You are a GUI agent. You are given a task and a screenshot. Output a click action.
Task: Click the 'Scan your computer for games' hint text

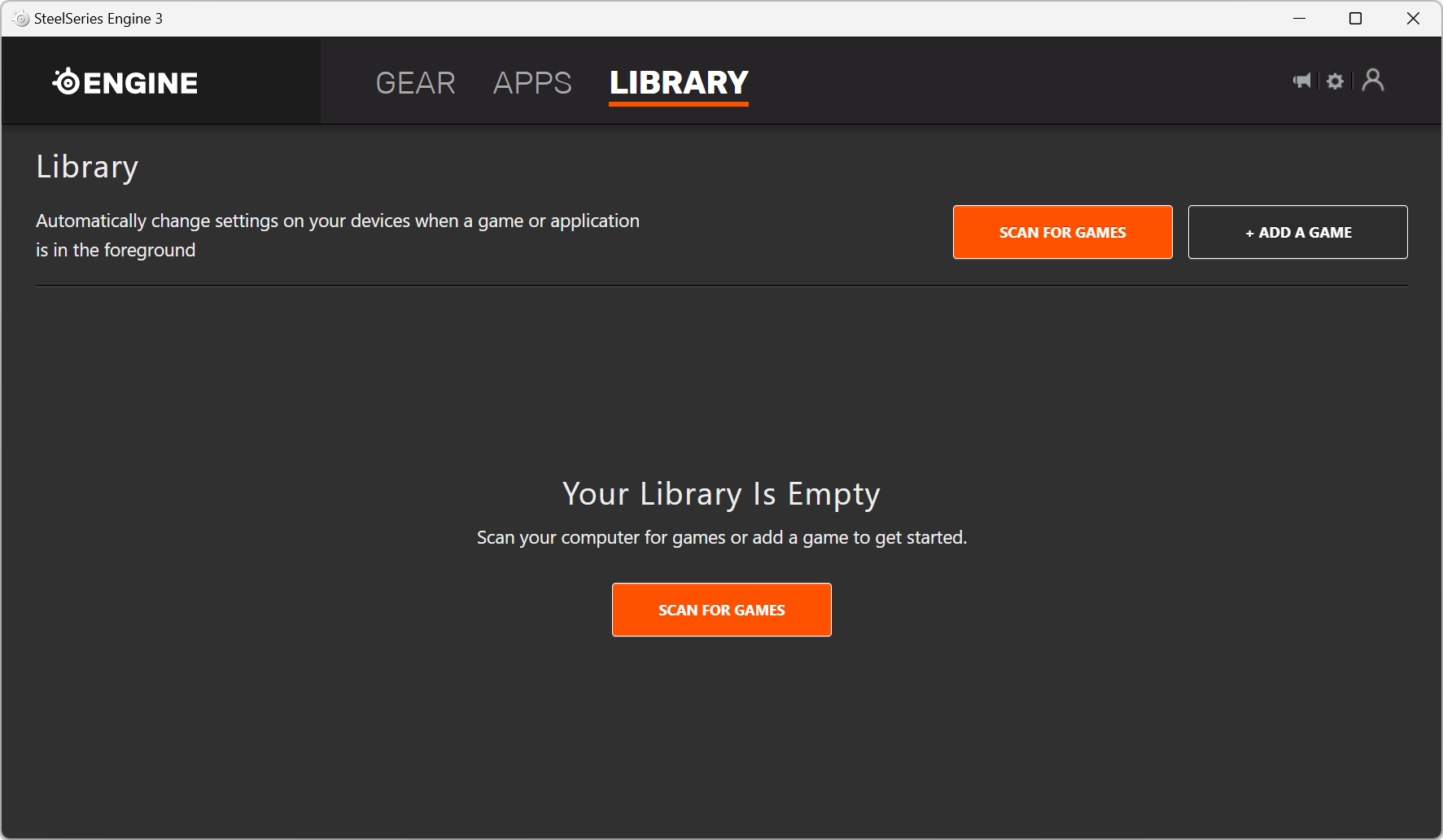[x=721, y=538]
